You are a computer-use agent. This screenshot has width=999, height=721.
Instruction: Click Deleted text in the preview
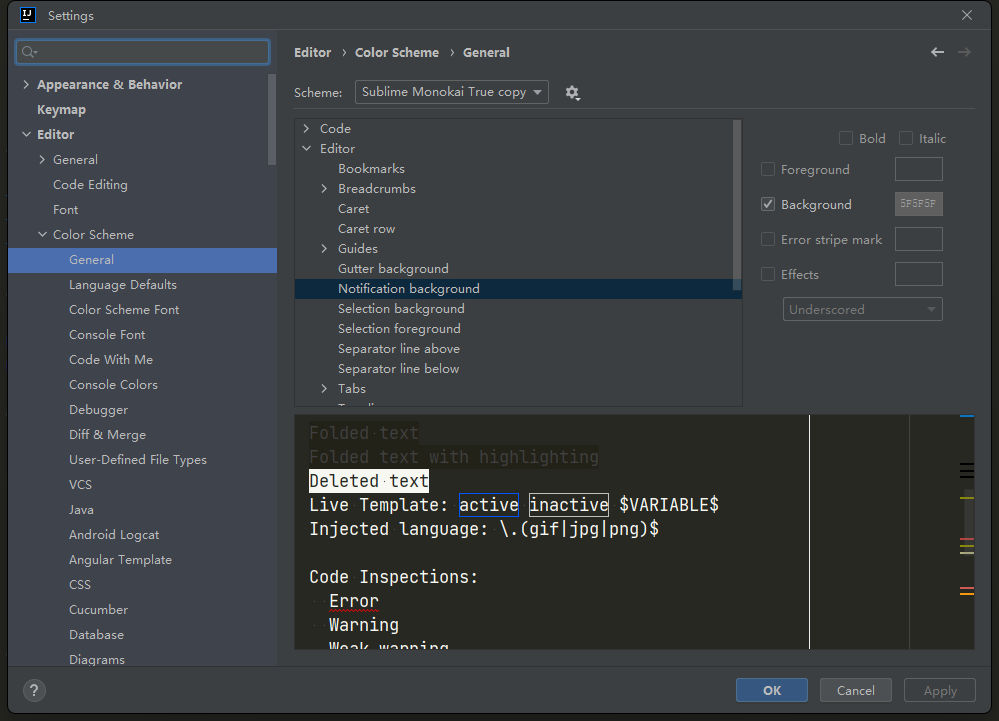pos(369,481)
